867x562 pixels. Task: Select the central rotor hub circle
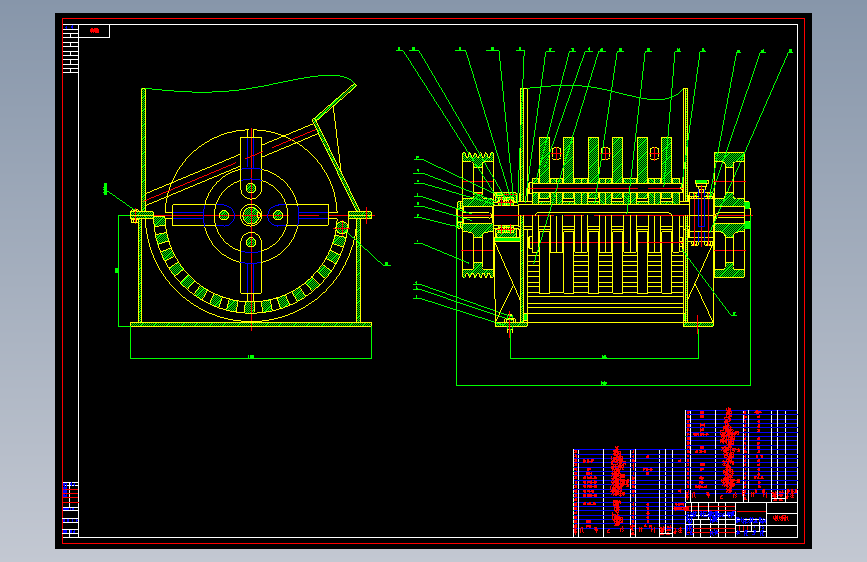coord(251,215)
